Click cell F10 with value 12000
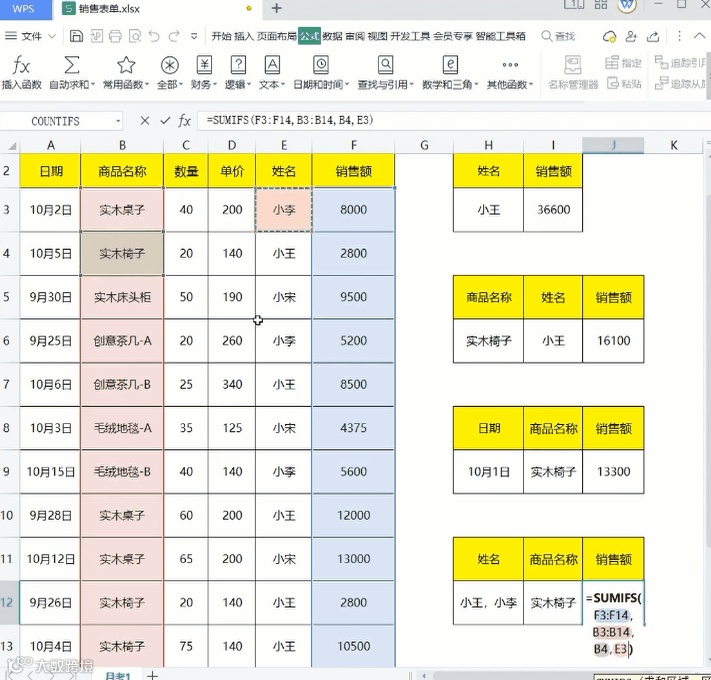 (353, 515)
